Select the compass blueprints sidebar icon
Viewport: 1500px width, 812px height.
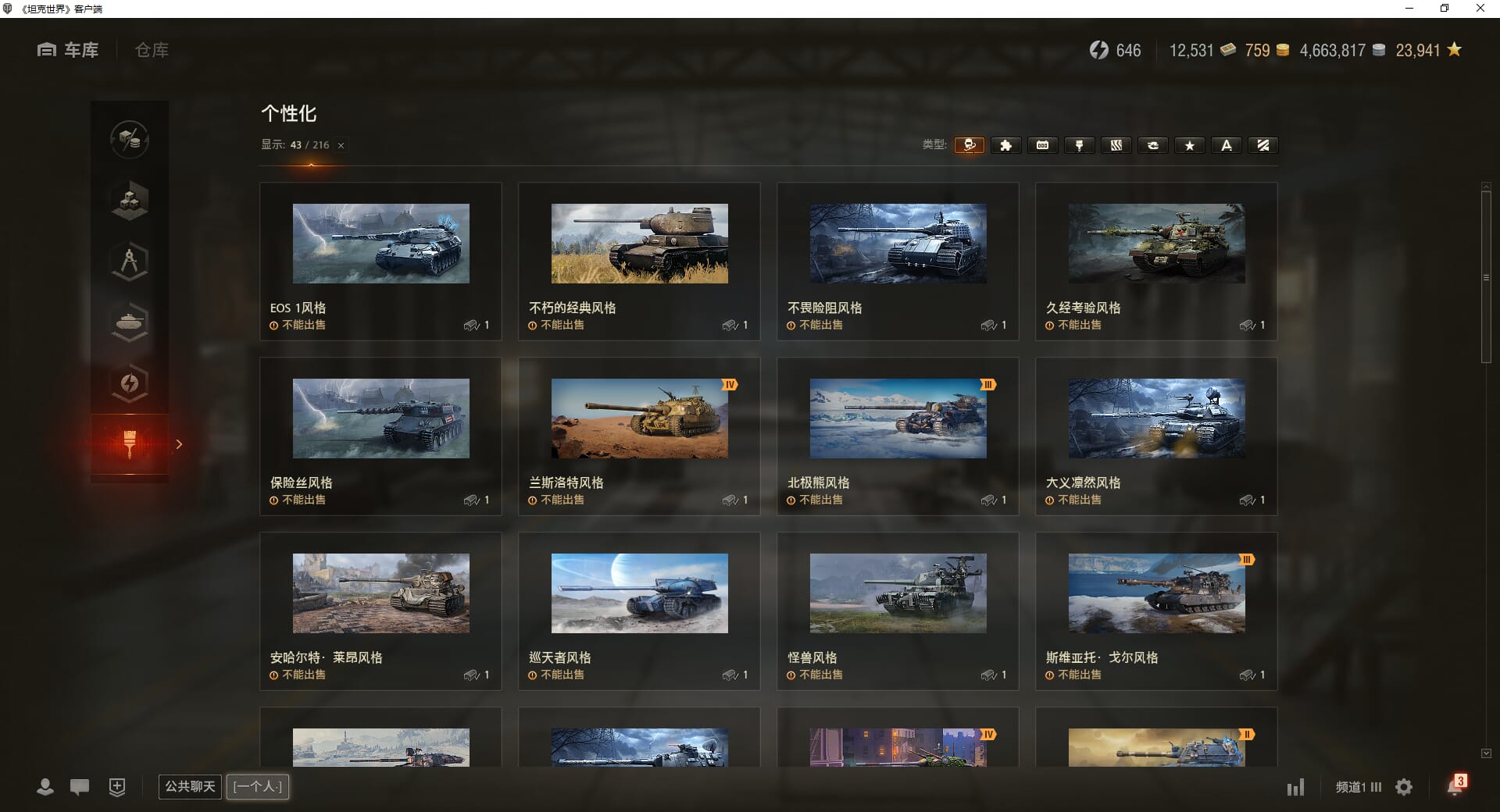130,261
